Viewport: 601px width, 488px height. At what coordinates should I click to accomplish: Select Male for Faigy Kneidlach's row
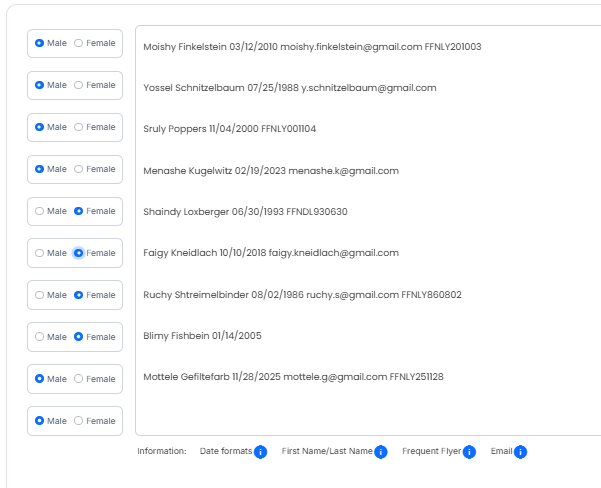(39, 253)
